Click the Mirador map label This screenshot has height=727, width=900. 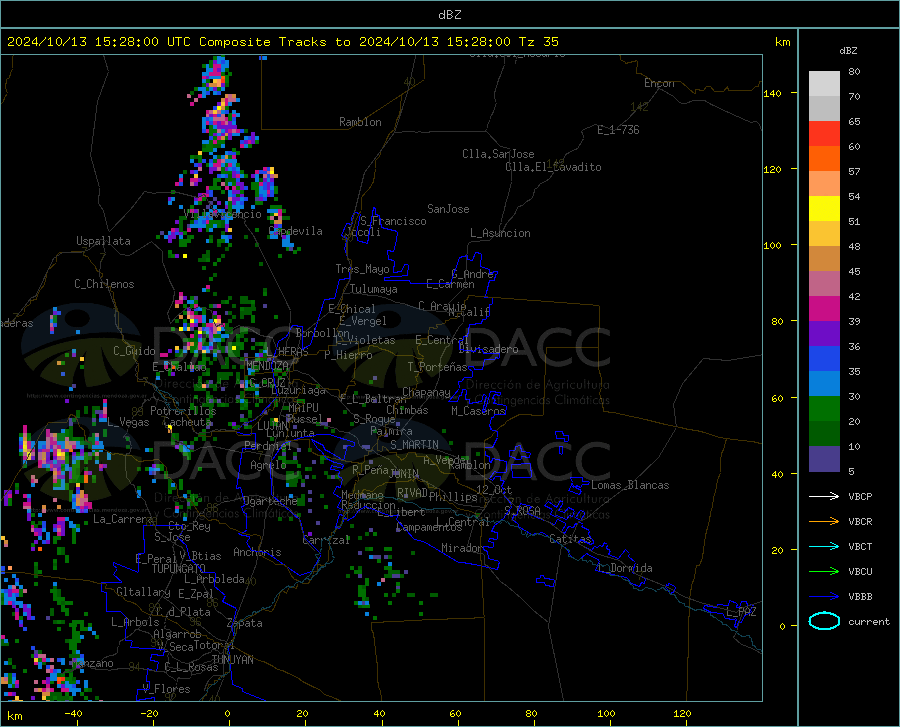click(x=461, y=548)
